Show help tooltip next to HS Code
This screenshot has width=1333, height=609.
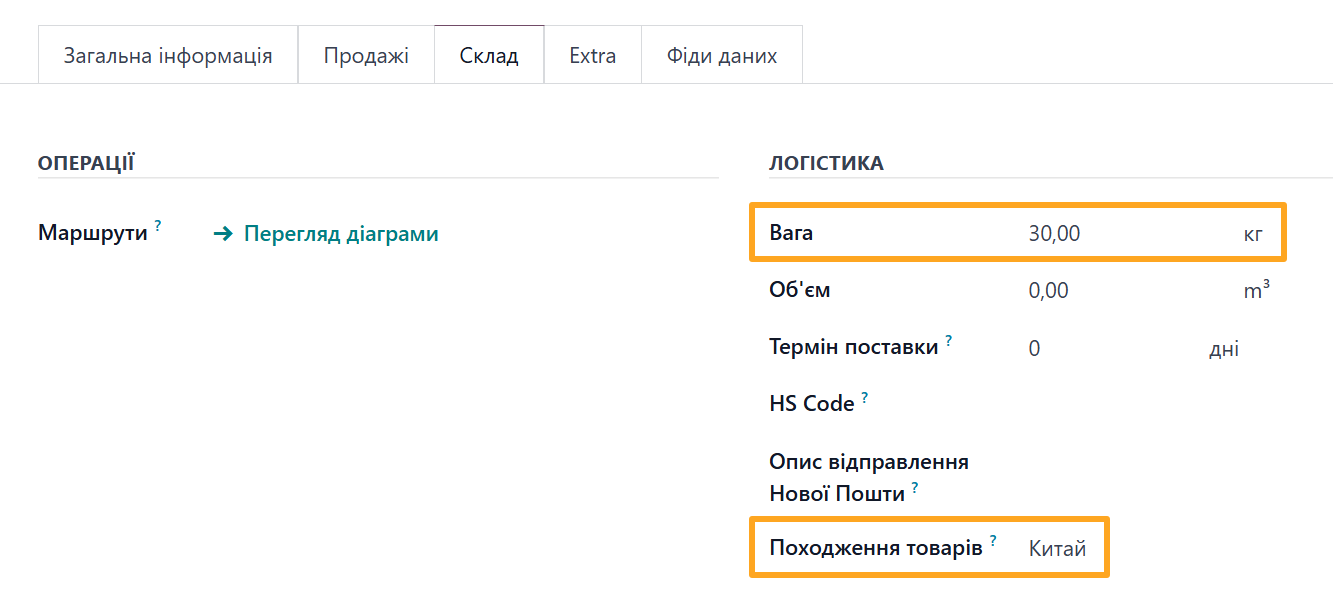(864, 397)
